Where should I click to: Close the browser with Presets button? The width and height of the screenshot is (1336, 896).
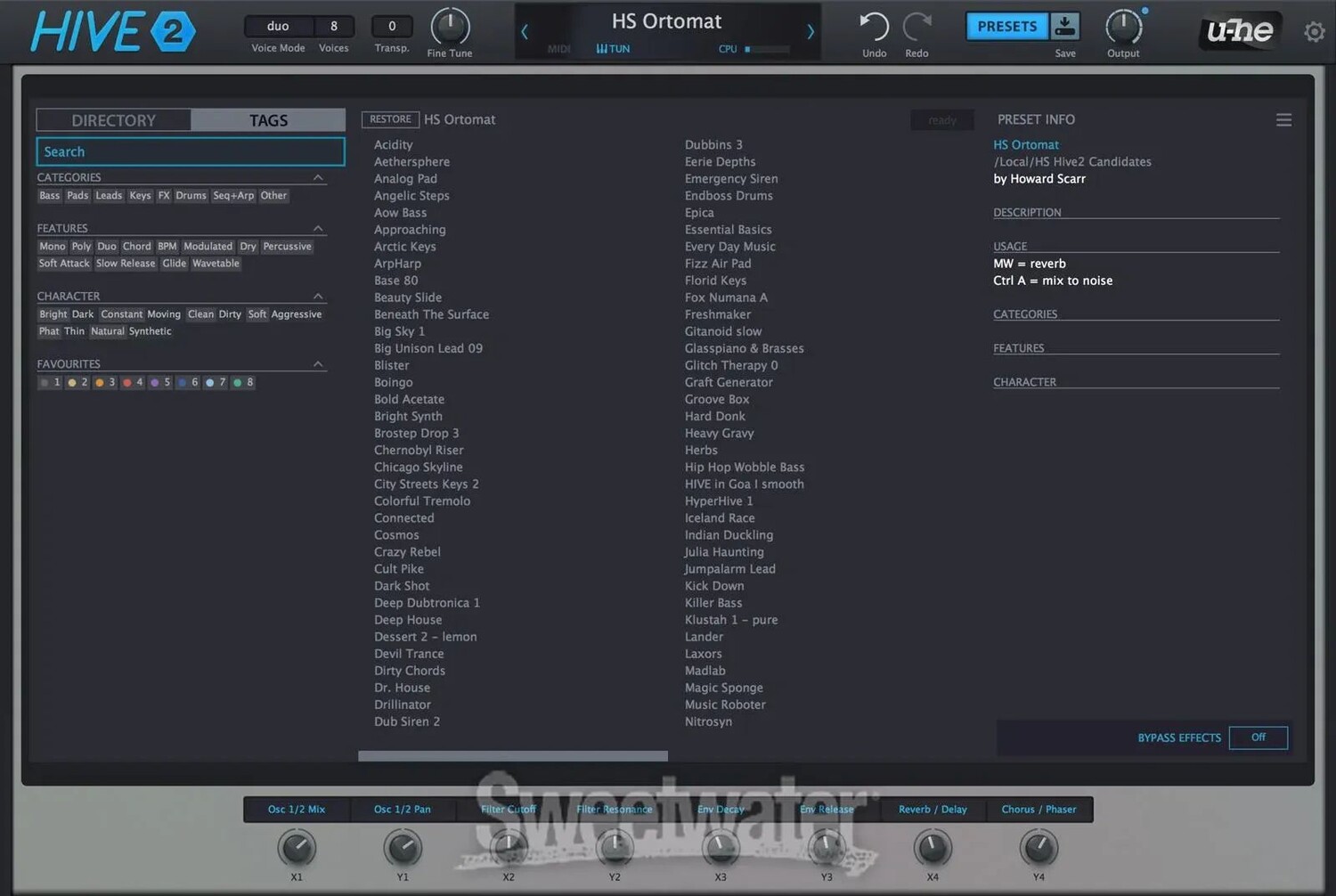1006,27
